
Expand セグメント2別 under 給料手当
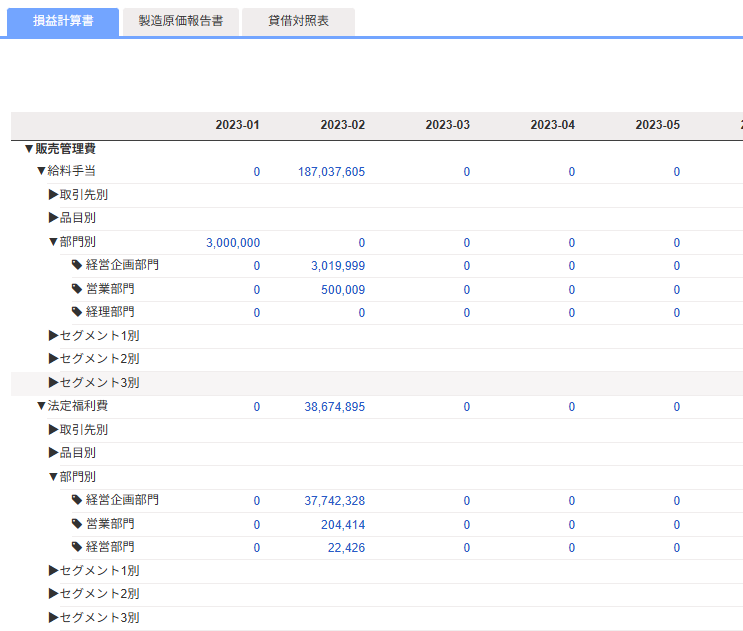[54, 359]
